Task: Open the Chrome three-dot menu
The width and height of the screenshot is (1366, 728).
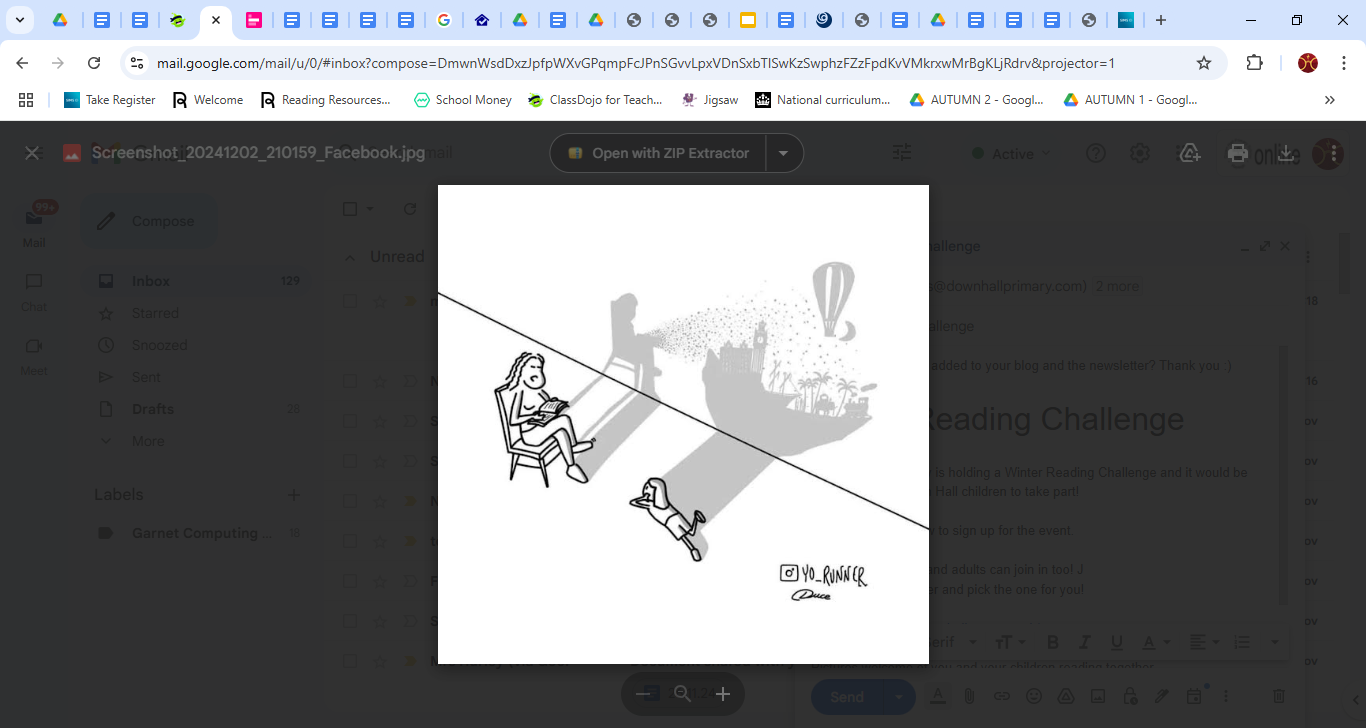Action: (x=1344, y=63)
